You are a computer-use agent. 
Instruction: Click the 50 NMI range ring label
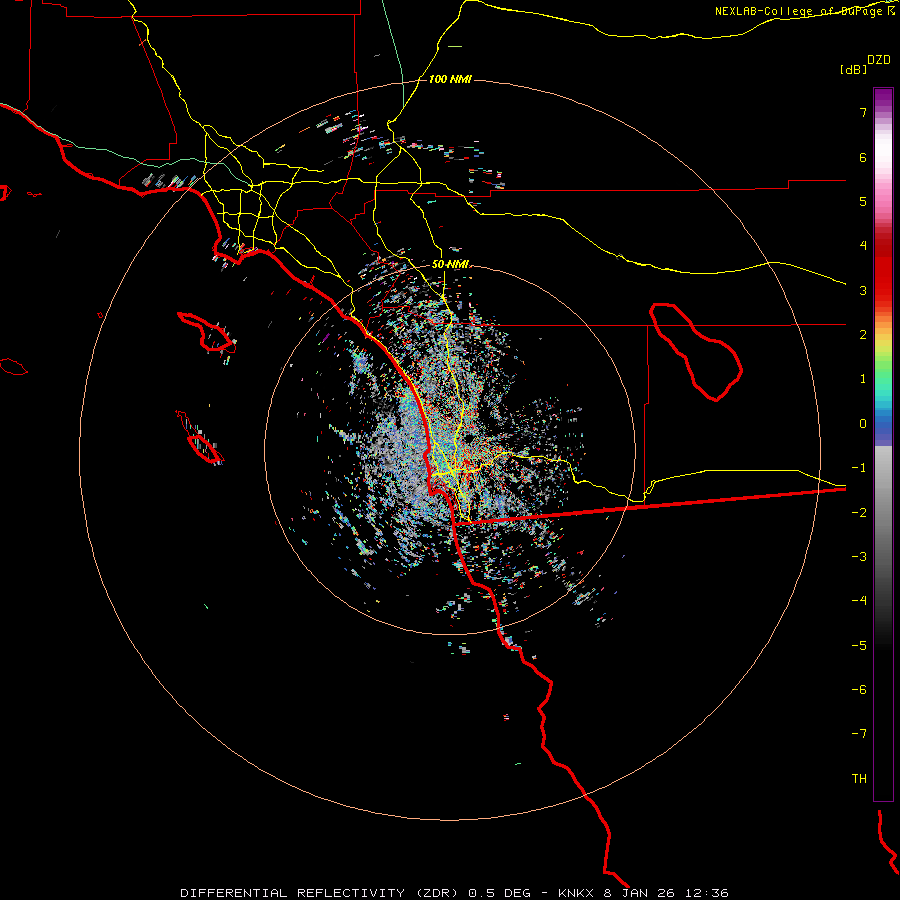[x=450, y=264]
